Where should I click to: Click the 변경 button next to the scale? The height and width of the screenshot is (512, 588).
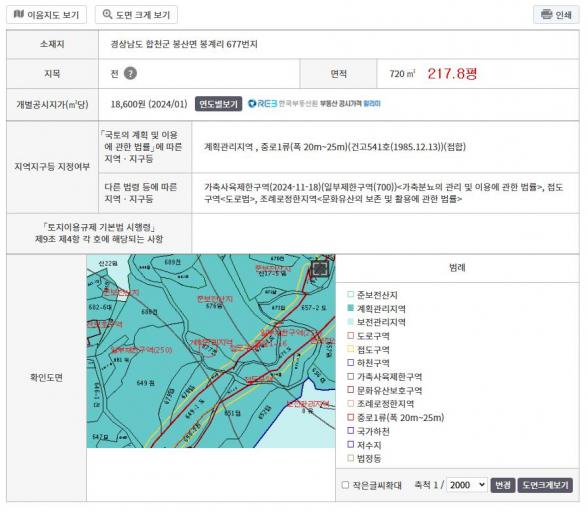pos(502,485)
